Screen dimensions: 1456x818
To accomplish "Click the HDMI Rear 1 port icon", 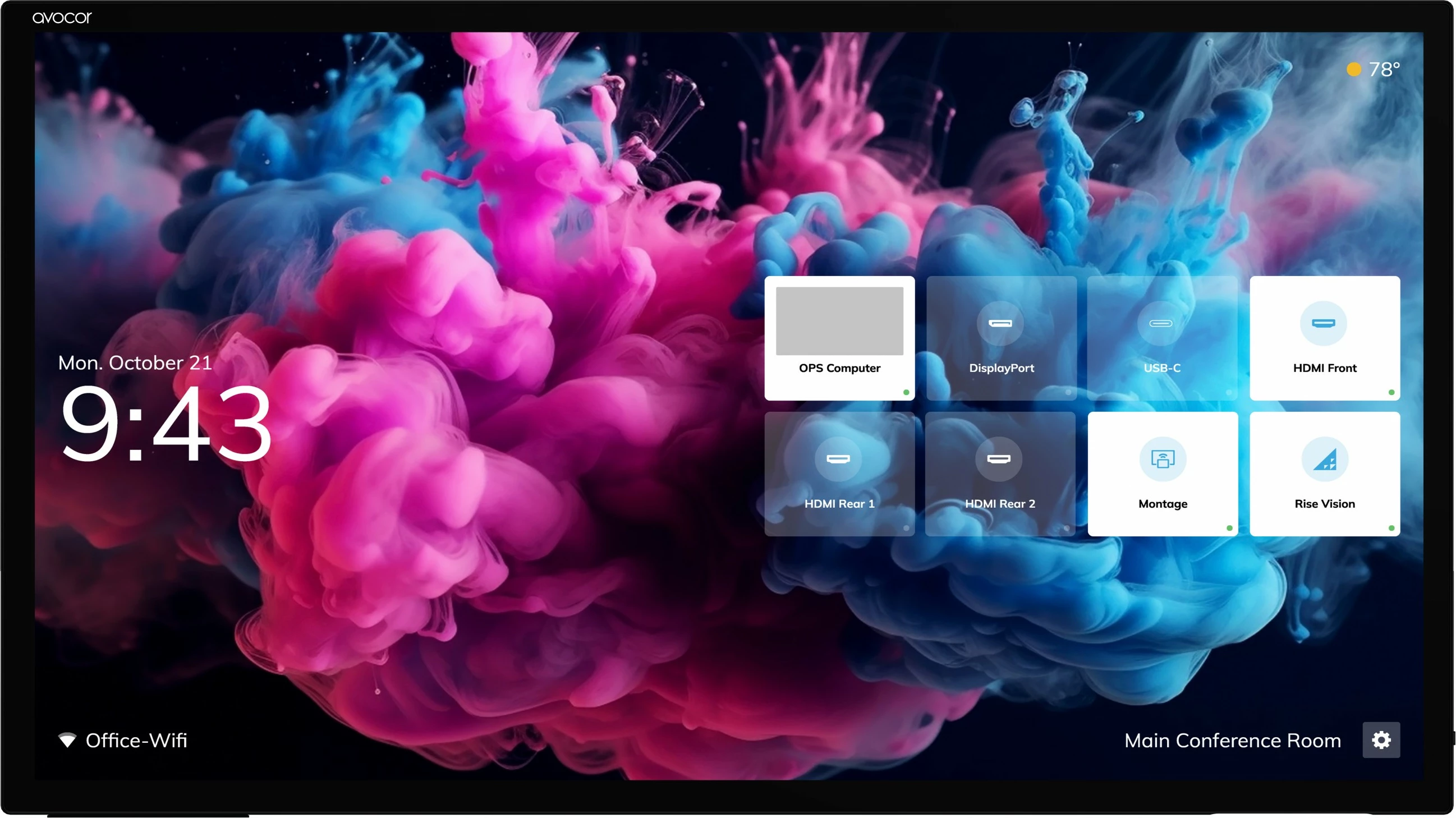I will click(838, 458).
